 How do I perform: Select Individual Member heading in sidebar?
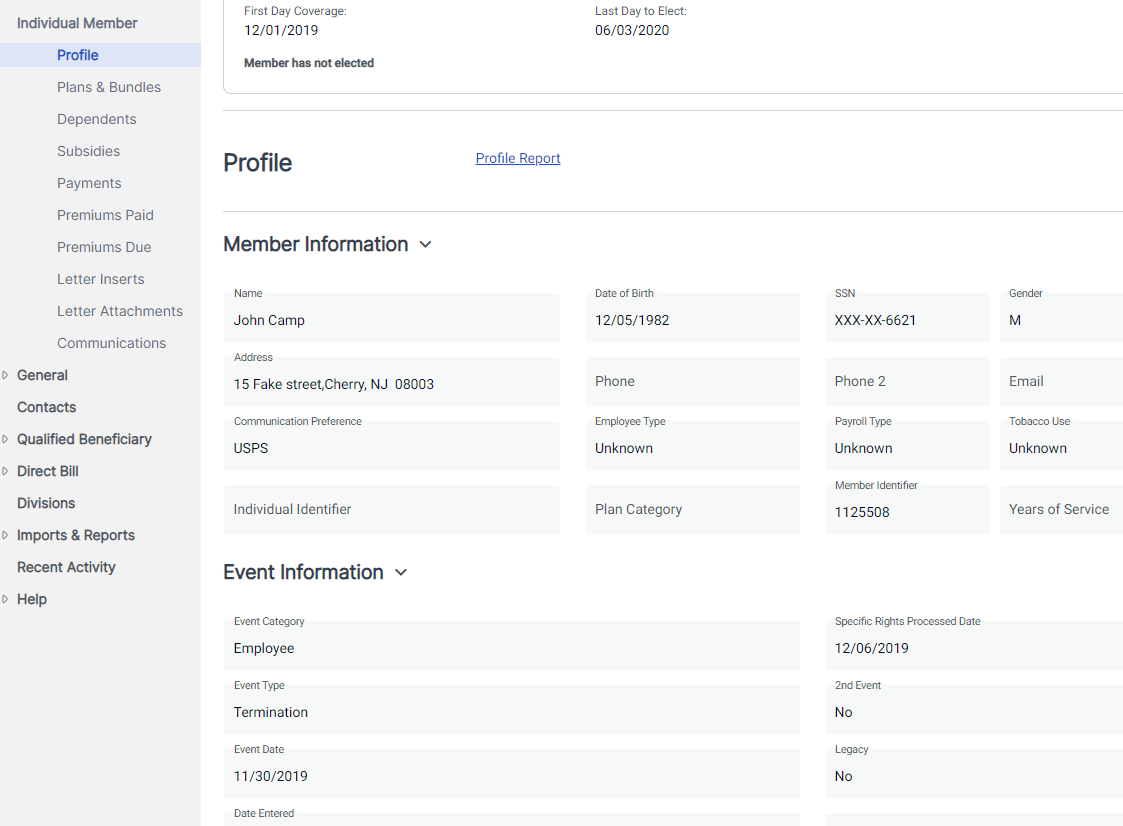(77, 23)
